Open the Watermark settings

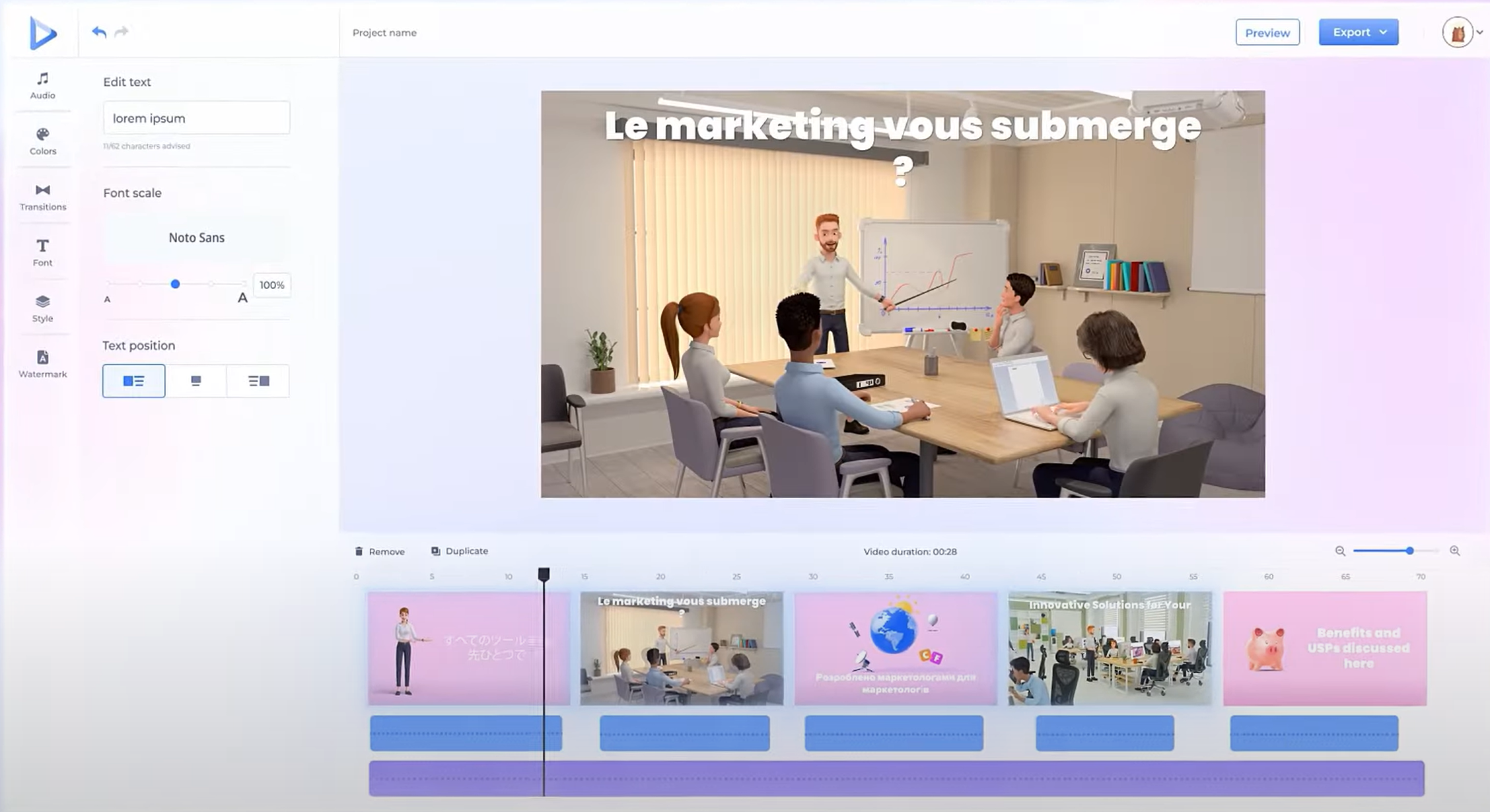point(42,364)
